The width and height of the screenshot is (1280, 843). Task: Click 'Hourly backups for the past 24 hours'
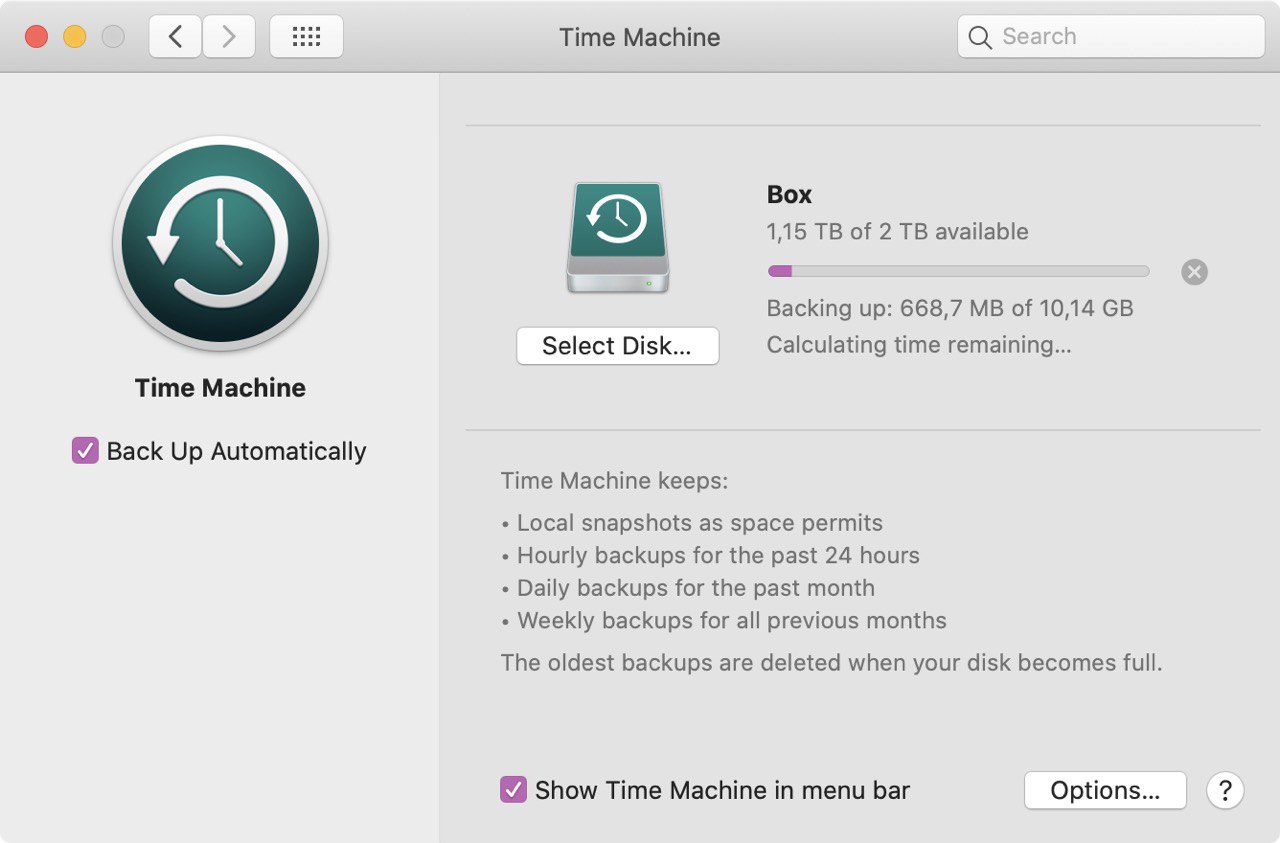point(718,555)
